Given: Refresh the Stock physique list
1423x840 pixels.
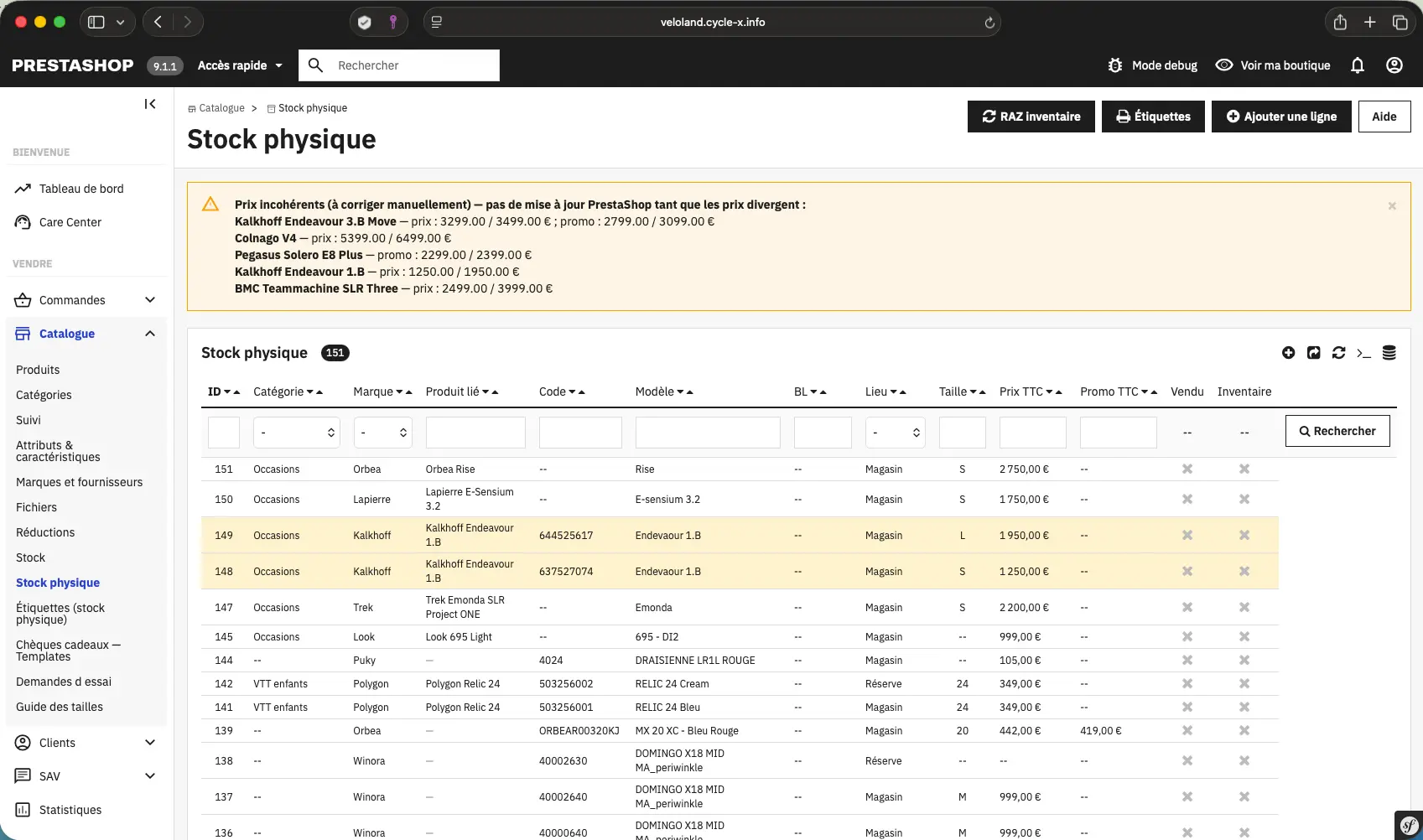Looking at the screenshot, I should 1339,353.
